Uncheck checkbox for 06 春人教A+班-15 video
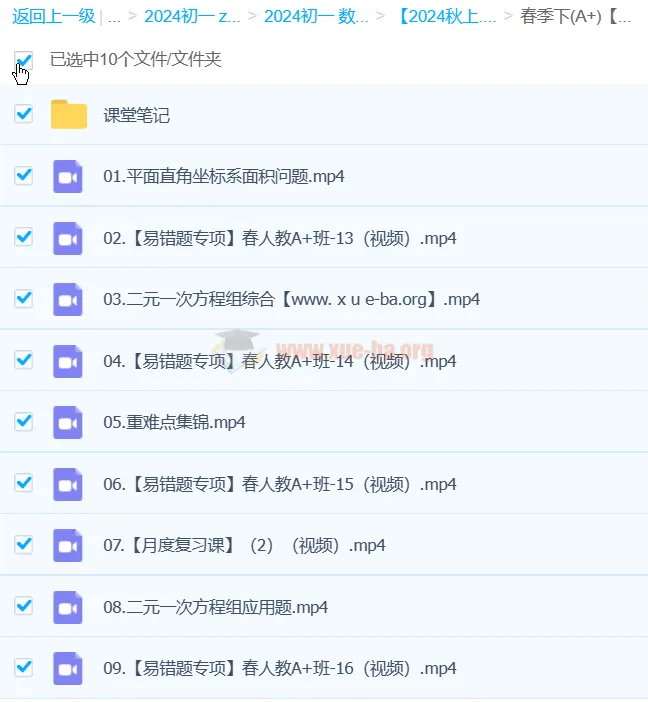This screenshot has width=648, height=702. pos(23,483)
